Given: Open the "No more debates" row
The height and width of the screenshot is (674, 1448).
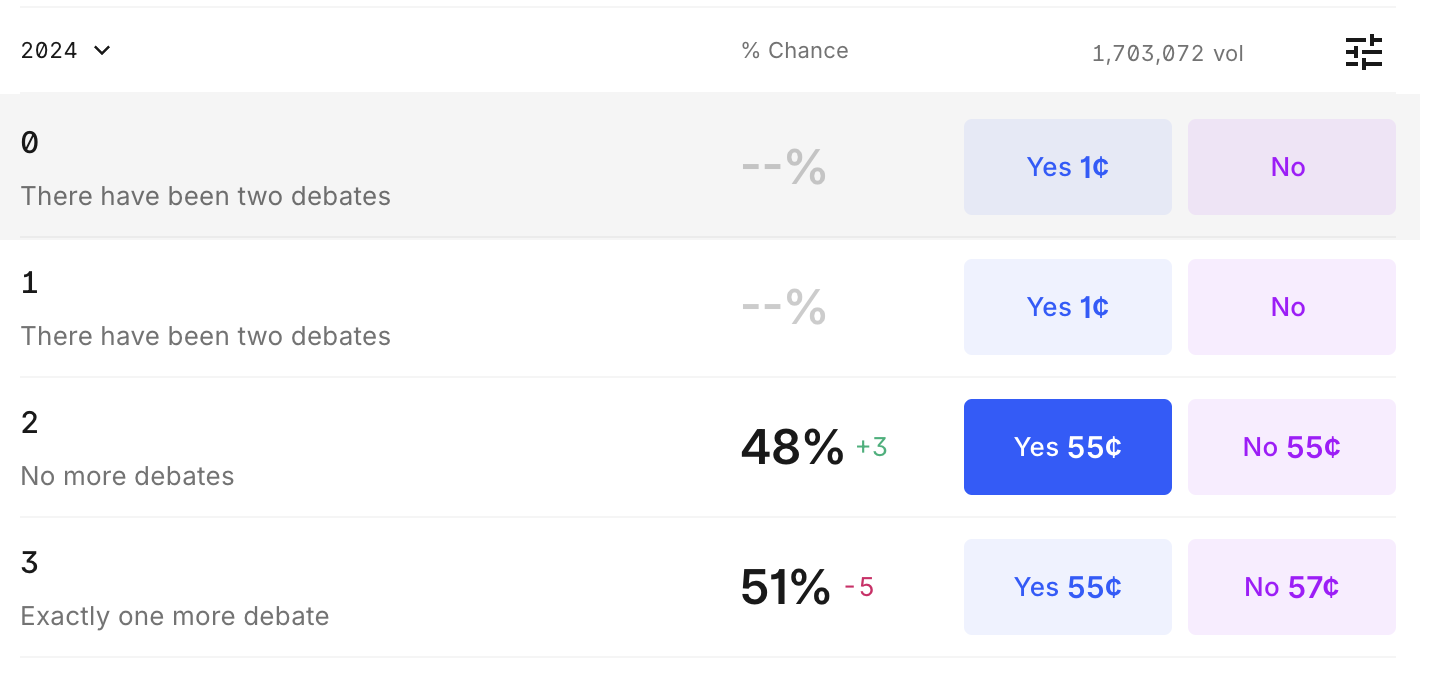Looking at the screenshot, I should coord(127,475).
